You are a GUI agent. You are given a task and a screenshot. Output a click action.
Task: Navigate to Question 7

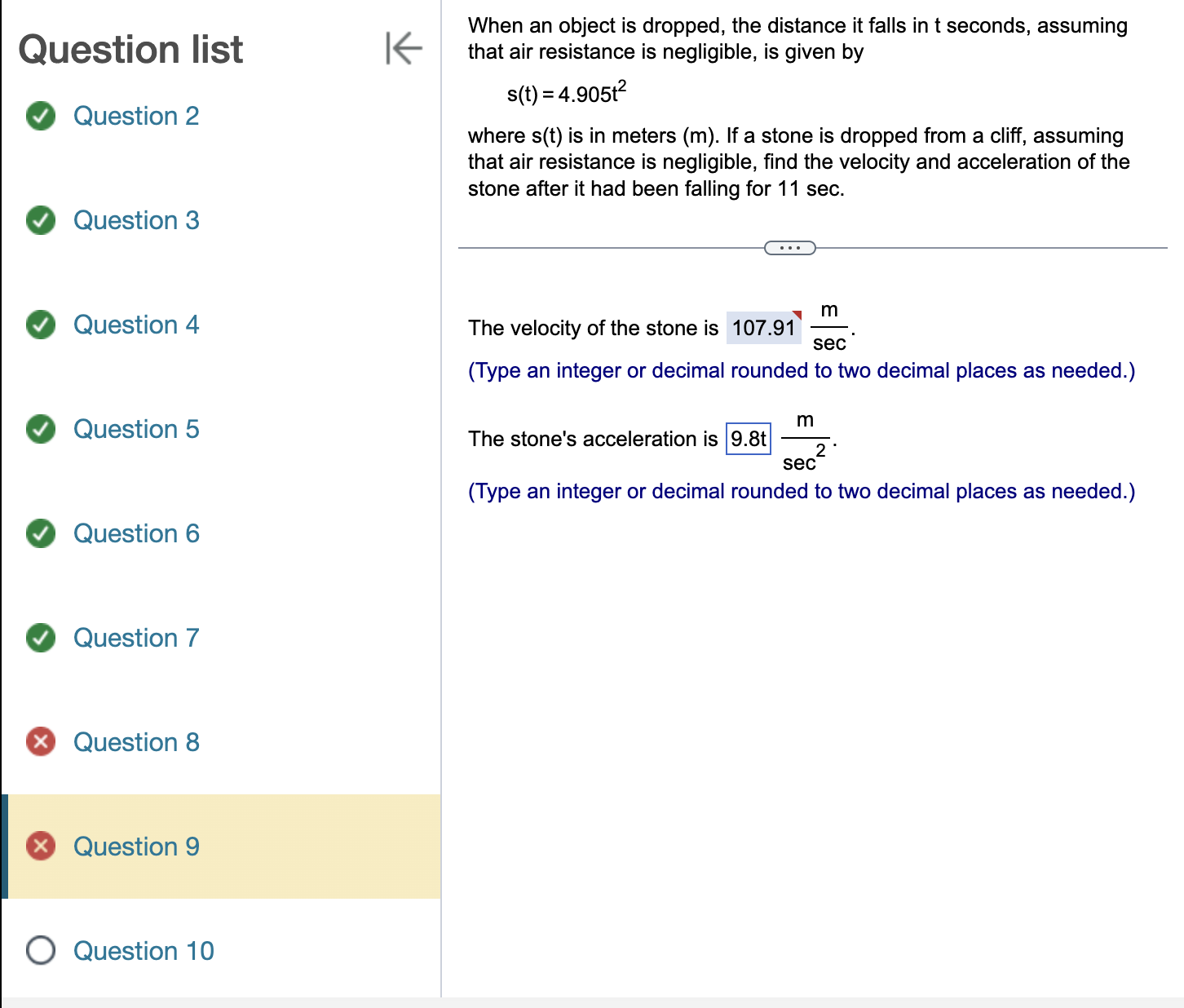[135, 638]
